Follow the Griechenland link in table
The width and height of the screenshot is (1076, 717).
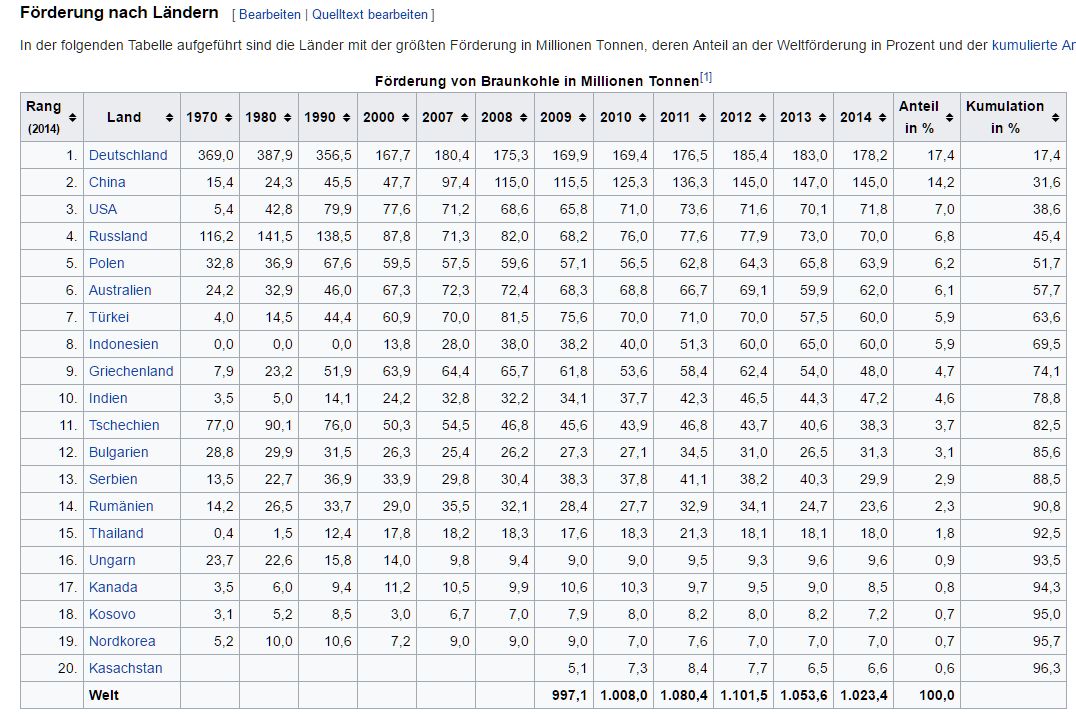[131, 371]
